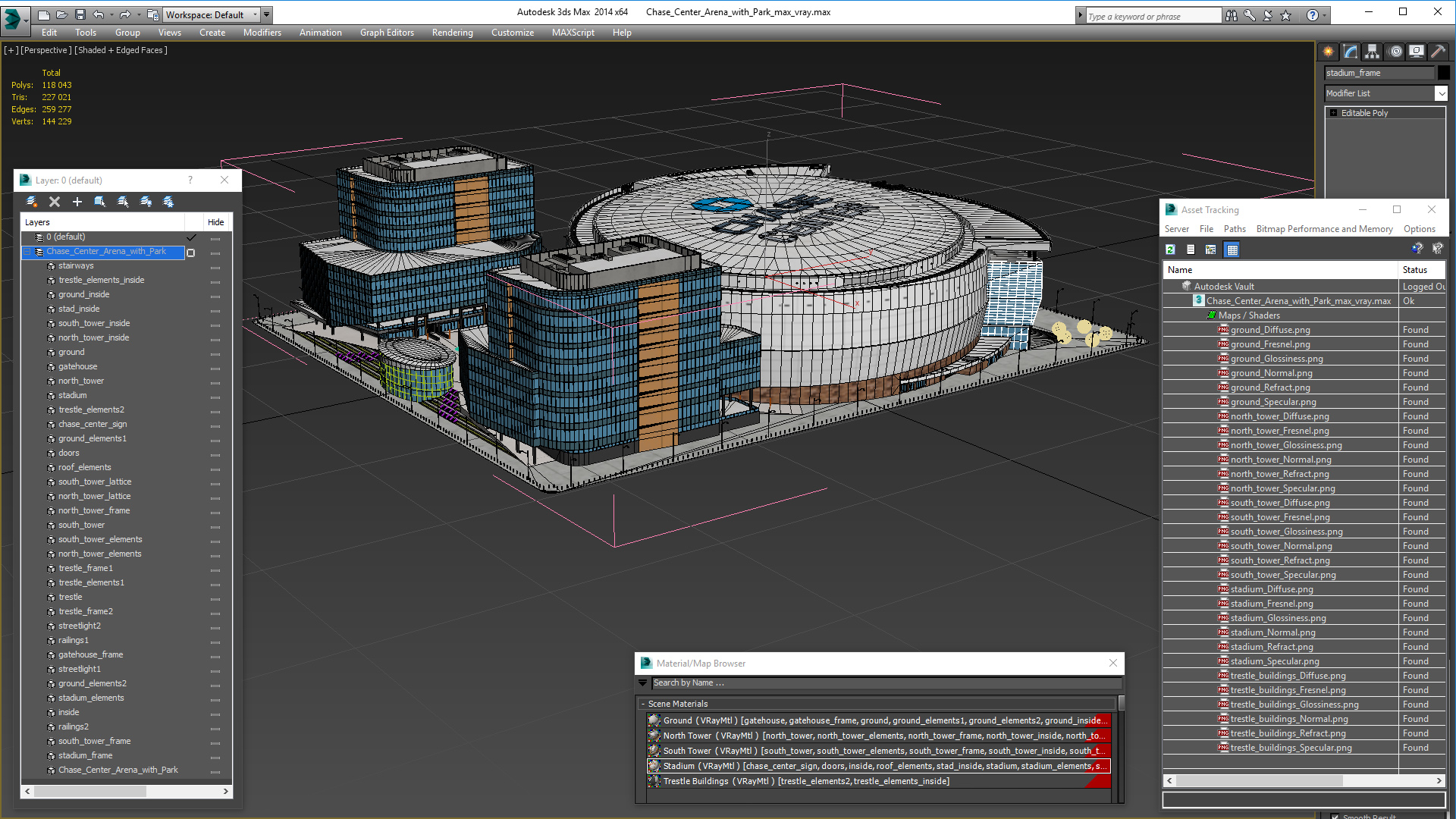Toggle current layer check for 0 (default)
The image size is (1456, 819).
pyautogui.click(x=192, y=237)
